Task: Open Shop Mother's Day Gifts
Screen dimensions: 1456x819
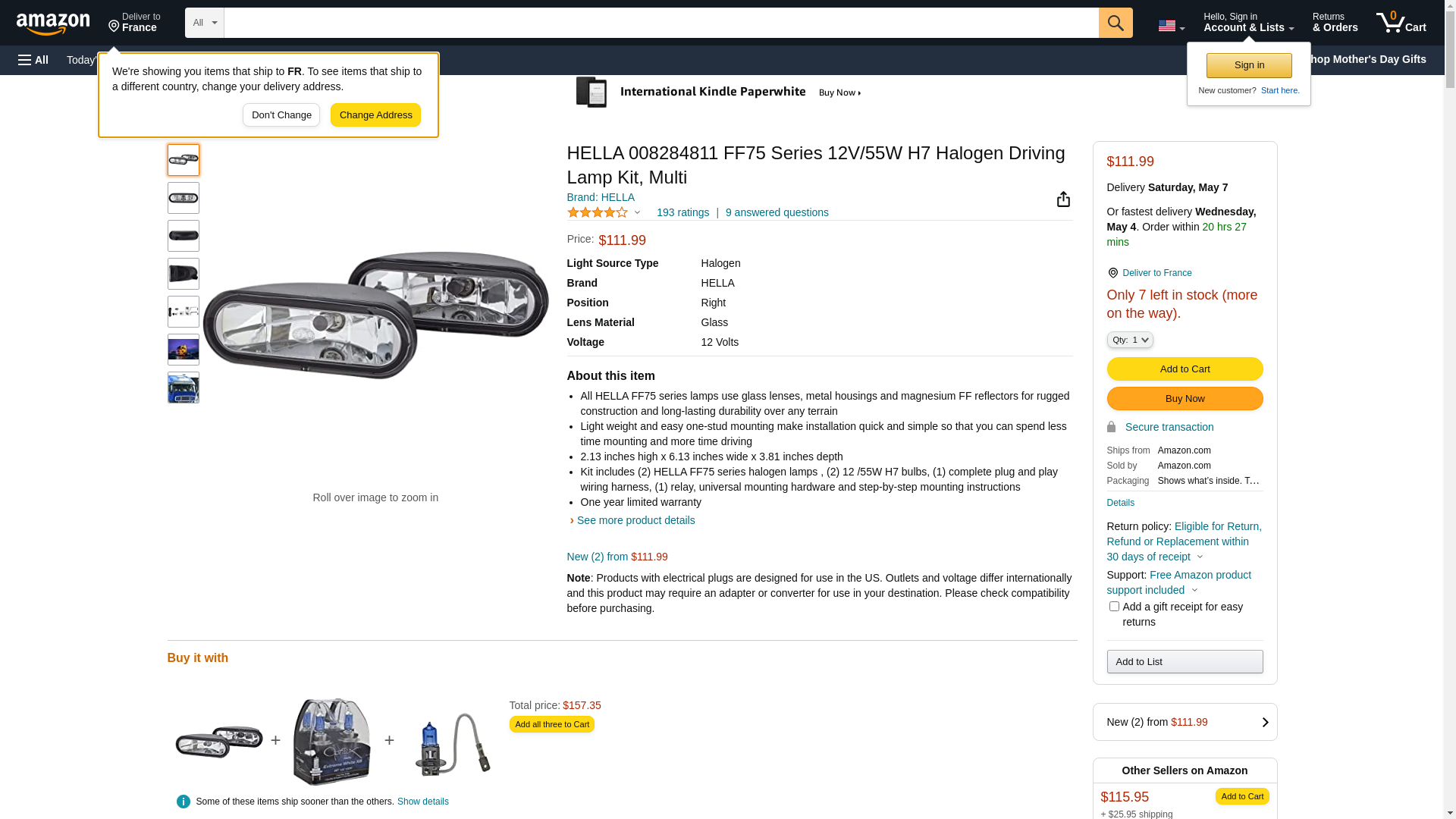Action: click(1373, 59)
